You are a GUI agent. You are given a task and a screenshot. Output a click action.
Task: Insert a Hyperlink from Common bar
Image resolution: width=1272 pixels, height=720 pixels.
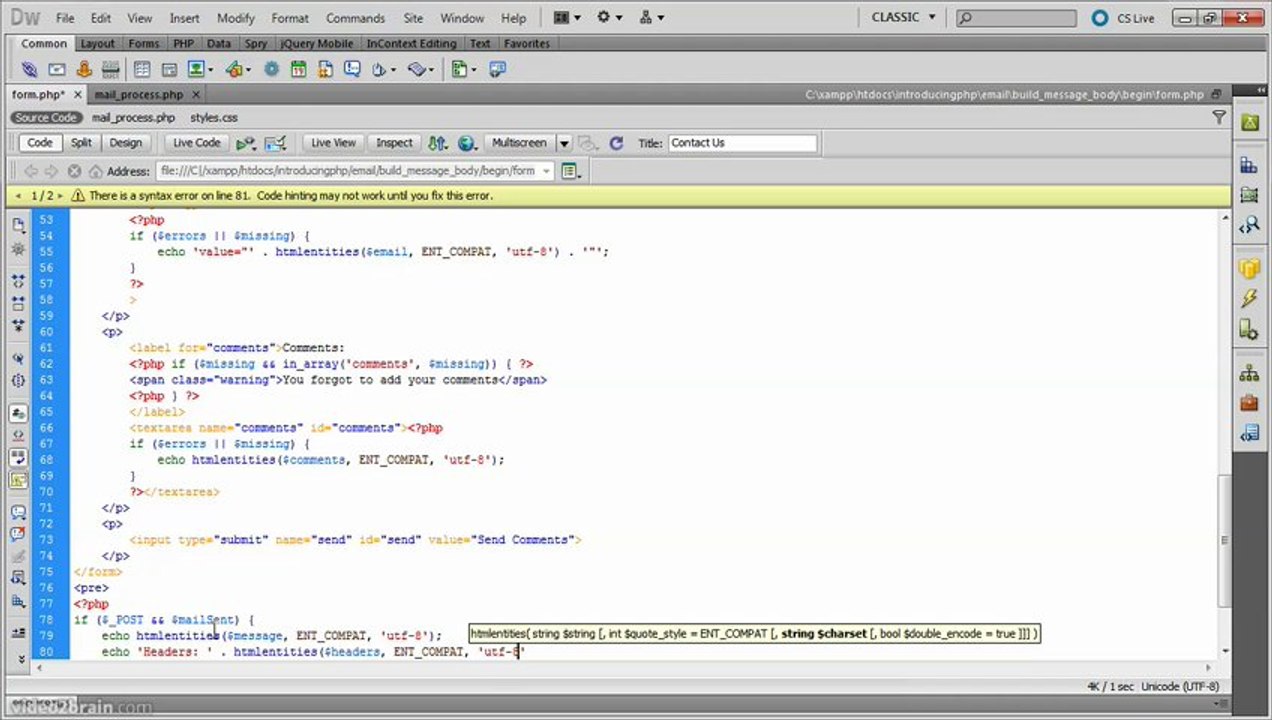[x=30, y=69]
